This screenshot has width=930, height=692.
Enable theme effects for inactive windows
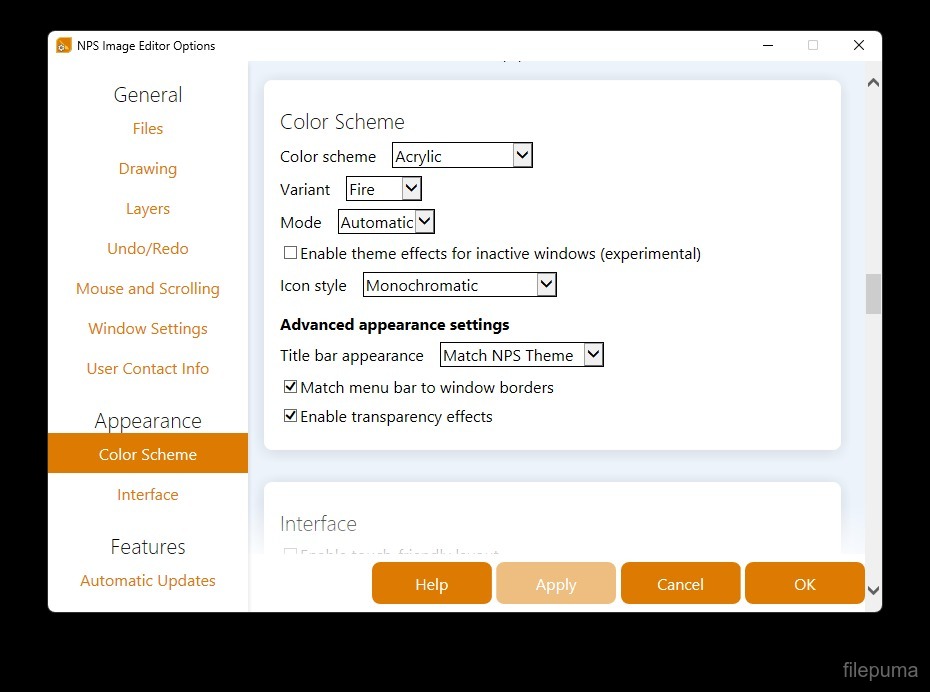291,254
